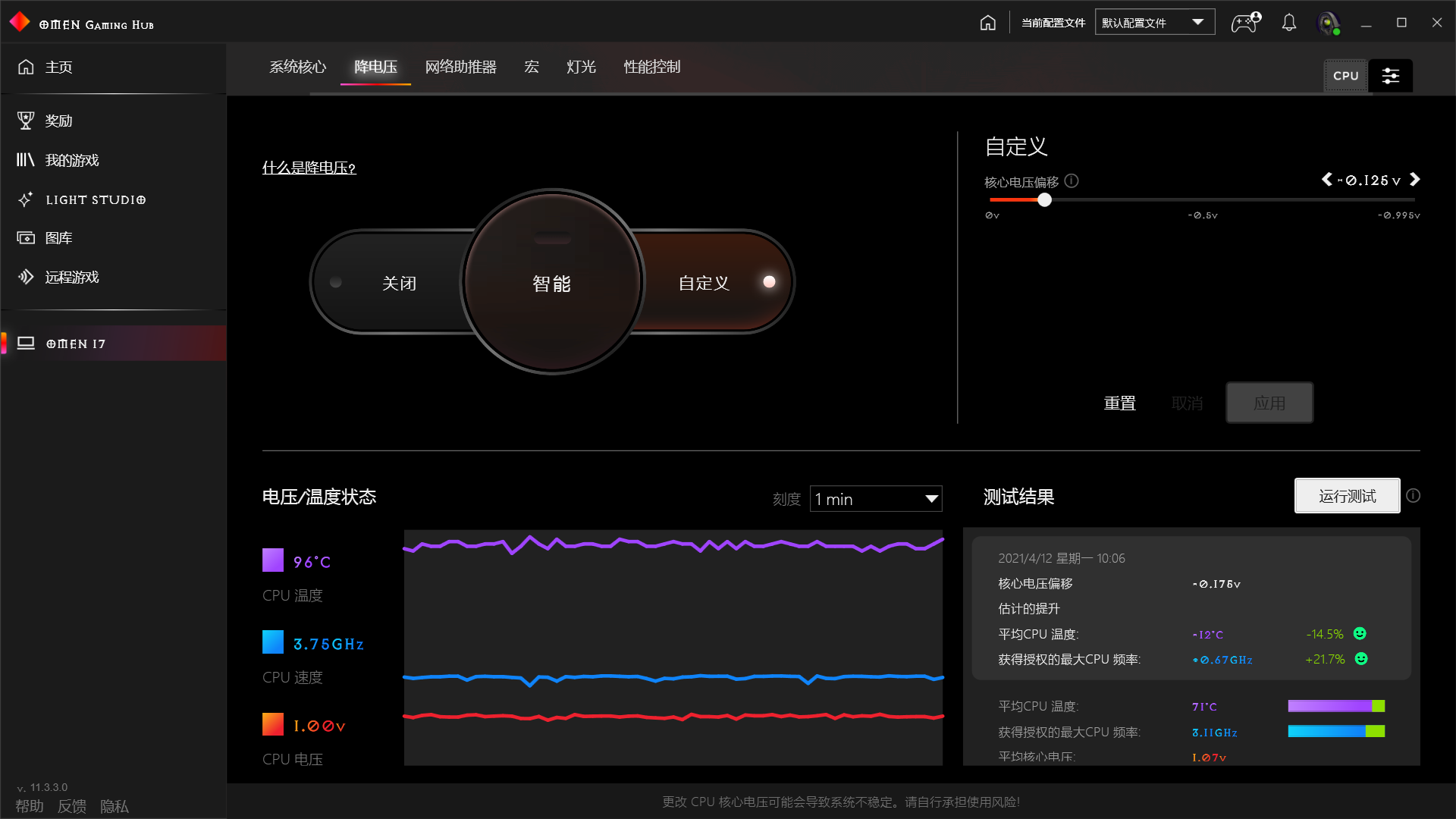The image size is (1456, 819).
Task: Click the purple CPU 温度 swatch
Action: coord(273,560)
